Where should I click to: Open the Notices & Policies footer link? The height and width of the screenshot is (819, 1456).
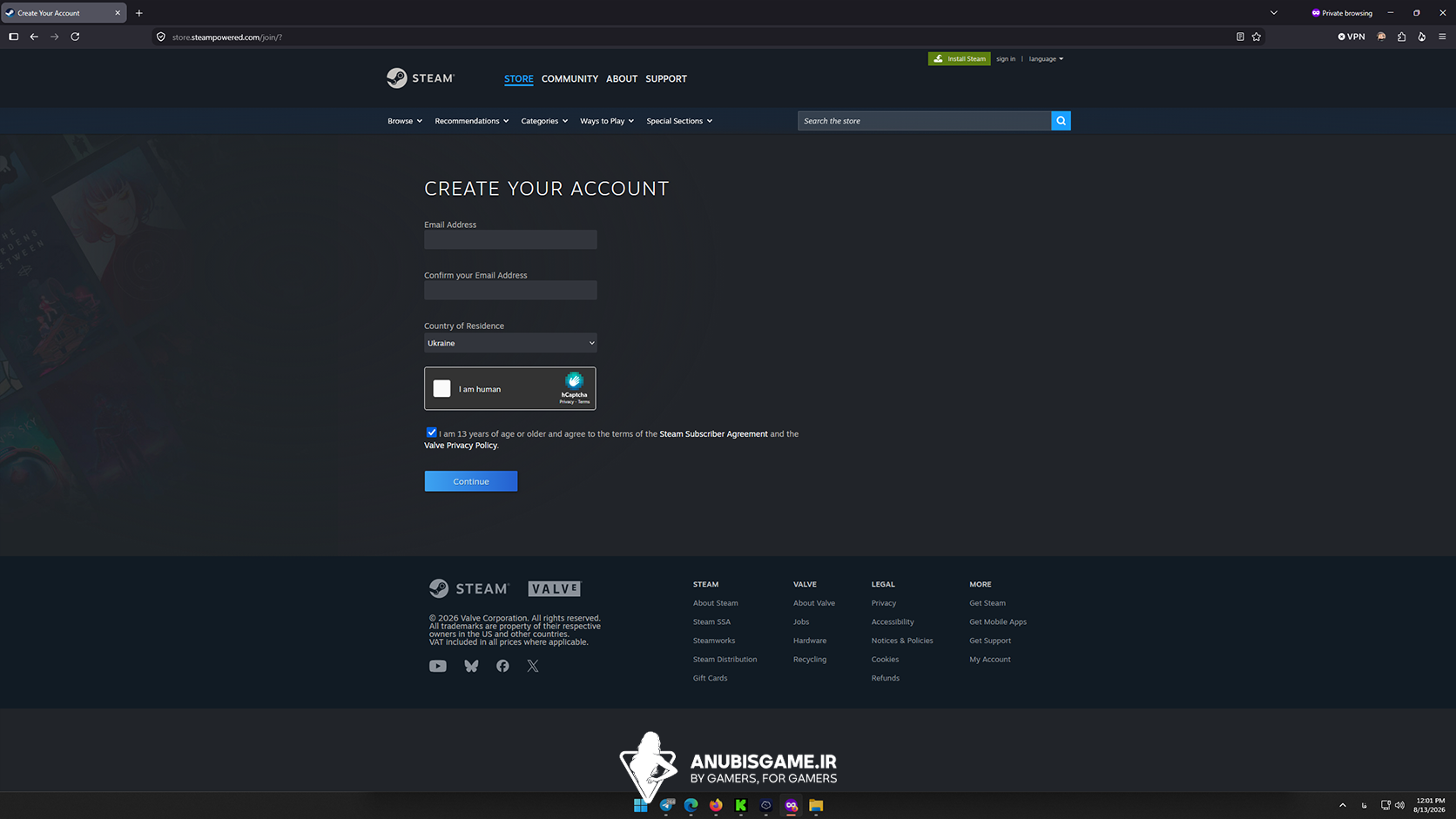click(902, 641)
